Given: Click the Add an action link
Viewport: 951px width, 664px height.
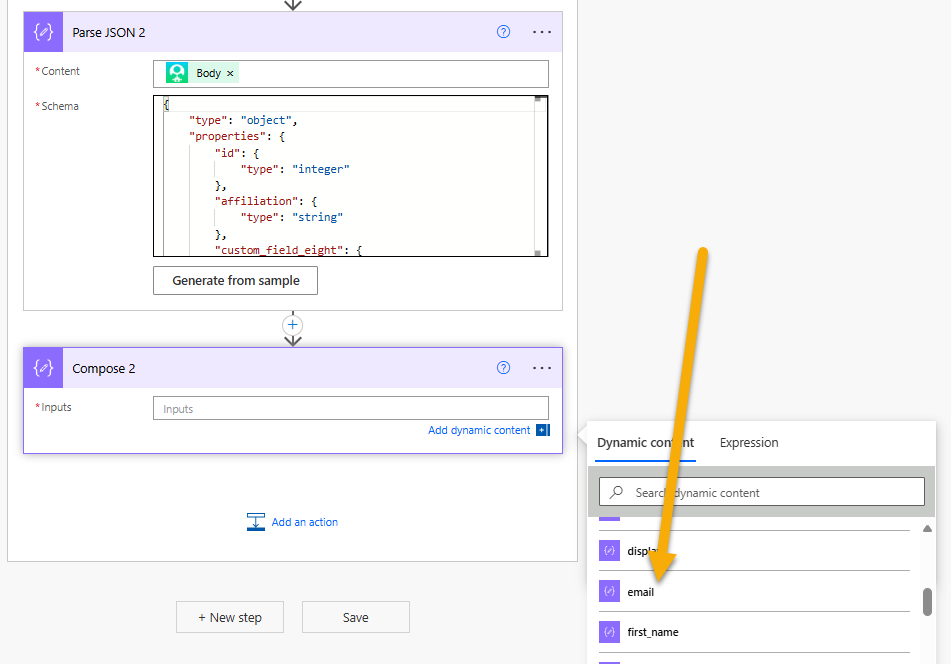Looking at the screenshot, I should pyautogui.click(x=304, y=522).
